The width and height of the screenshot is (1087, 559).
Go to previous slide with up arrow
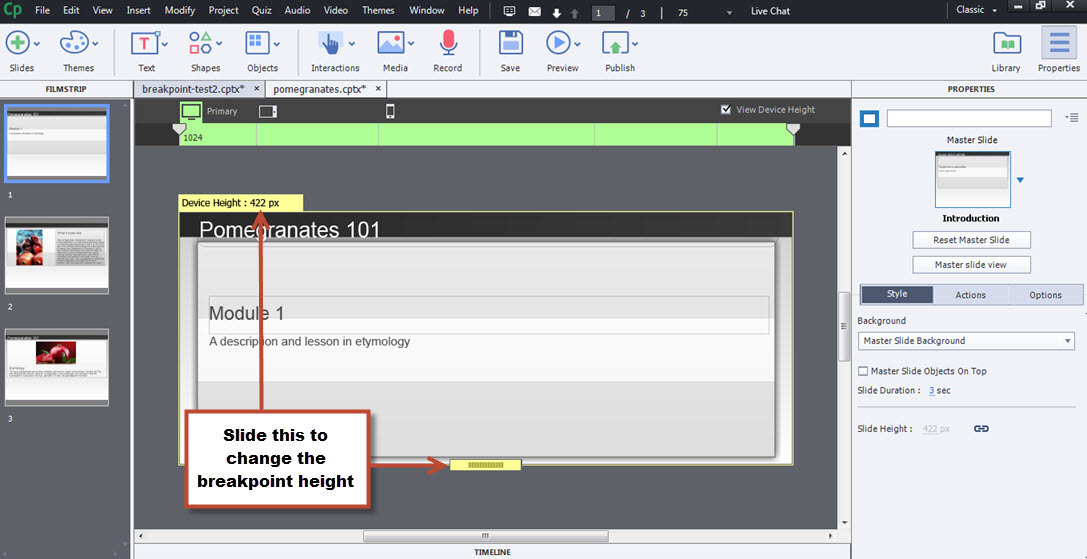(x=574, y=13)
